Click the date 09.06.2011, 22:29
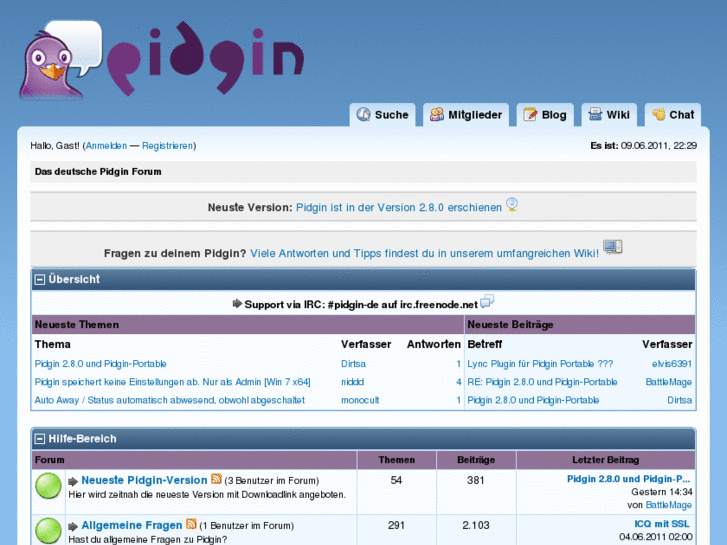The width and height of the screenshot is (727, 545). click(659, 146)
